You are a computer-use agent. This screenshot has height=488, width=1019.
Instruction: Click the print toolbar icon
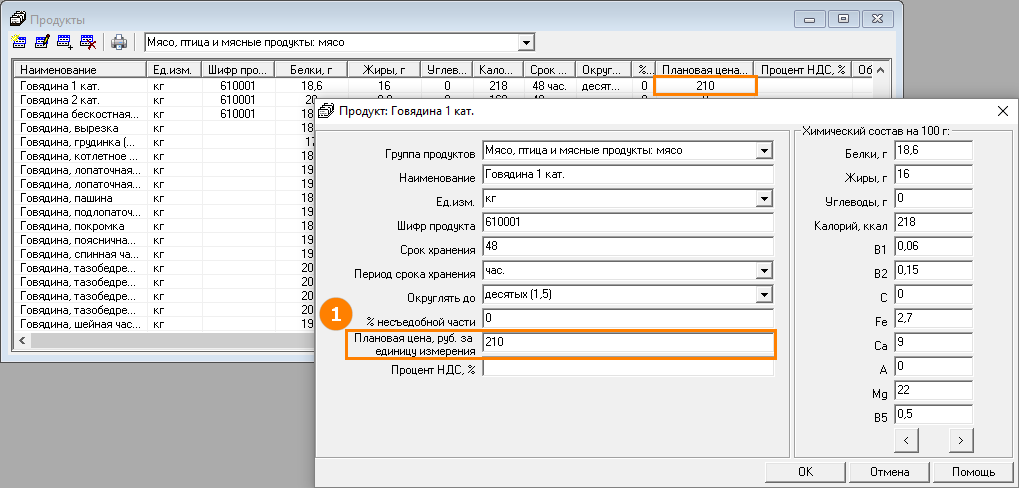coord(119,42)
